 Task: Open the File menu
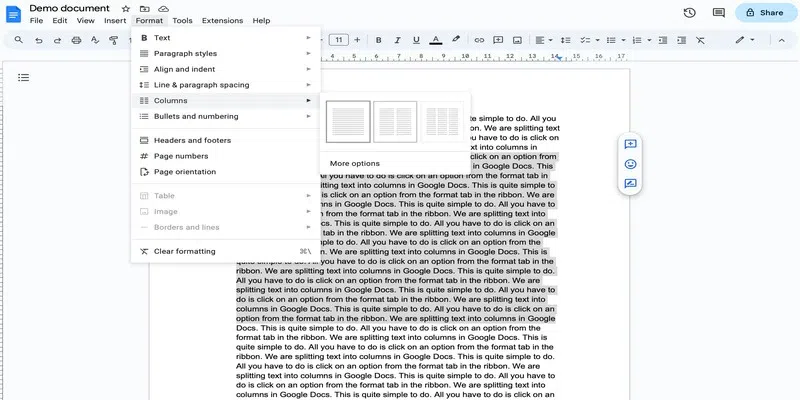click(36, 21)
